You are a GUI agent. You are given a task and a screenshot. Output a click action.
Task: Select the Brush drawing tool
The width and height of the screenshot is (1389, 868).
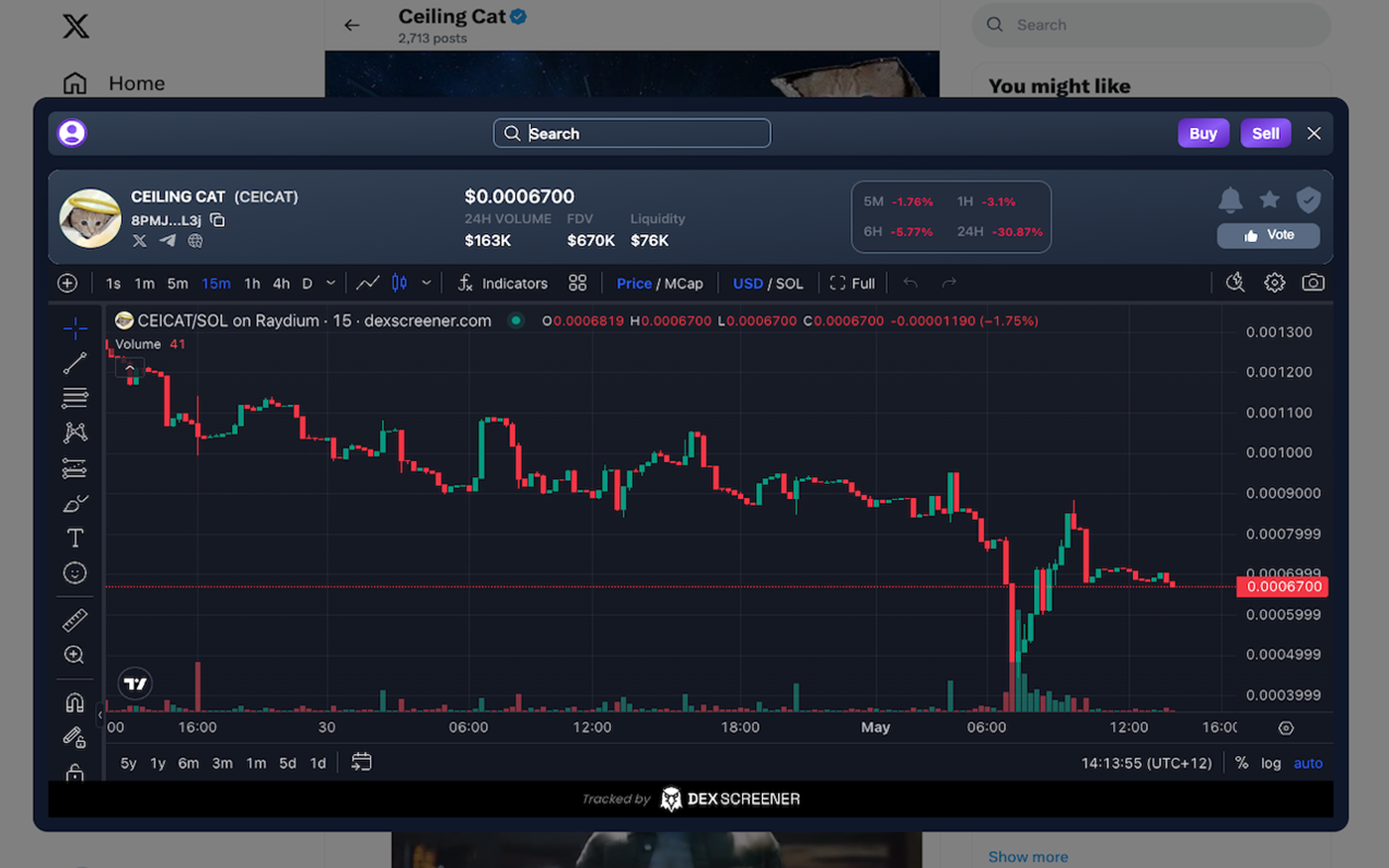tap(74, 503)
